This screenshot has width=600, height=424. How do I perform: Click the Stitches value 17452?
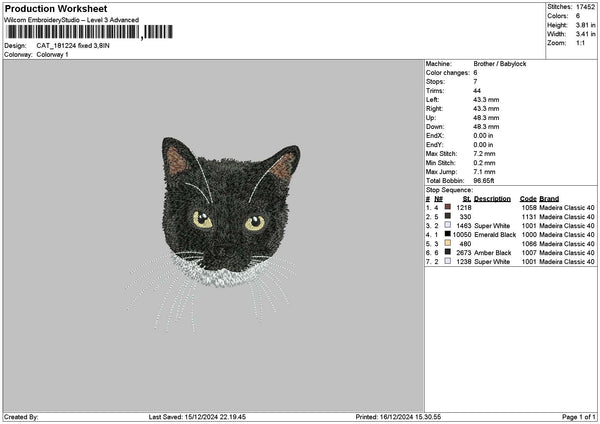click(585, 8)
